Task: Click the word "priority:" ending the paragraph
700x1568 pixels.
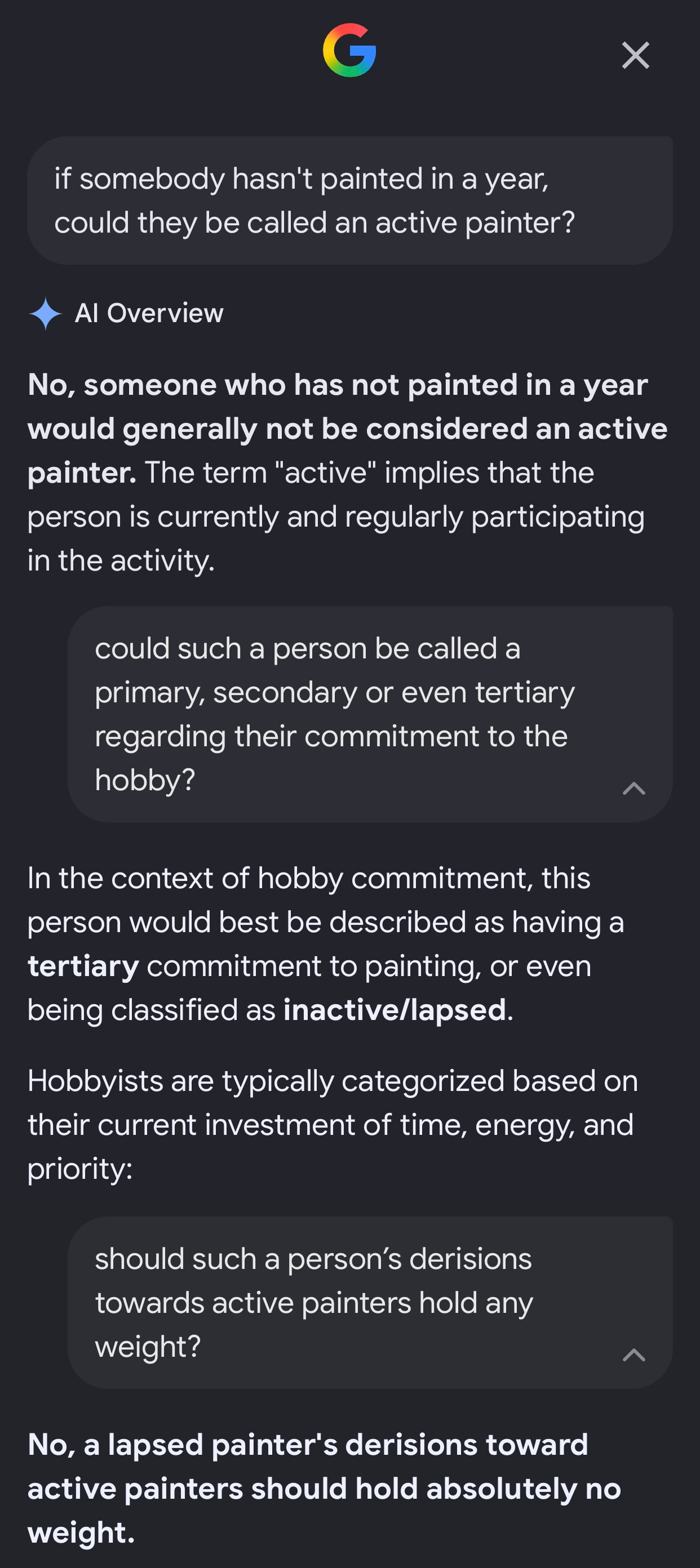Action: [x=80, y=1169]
